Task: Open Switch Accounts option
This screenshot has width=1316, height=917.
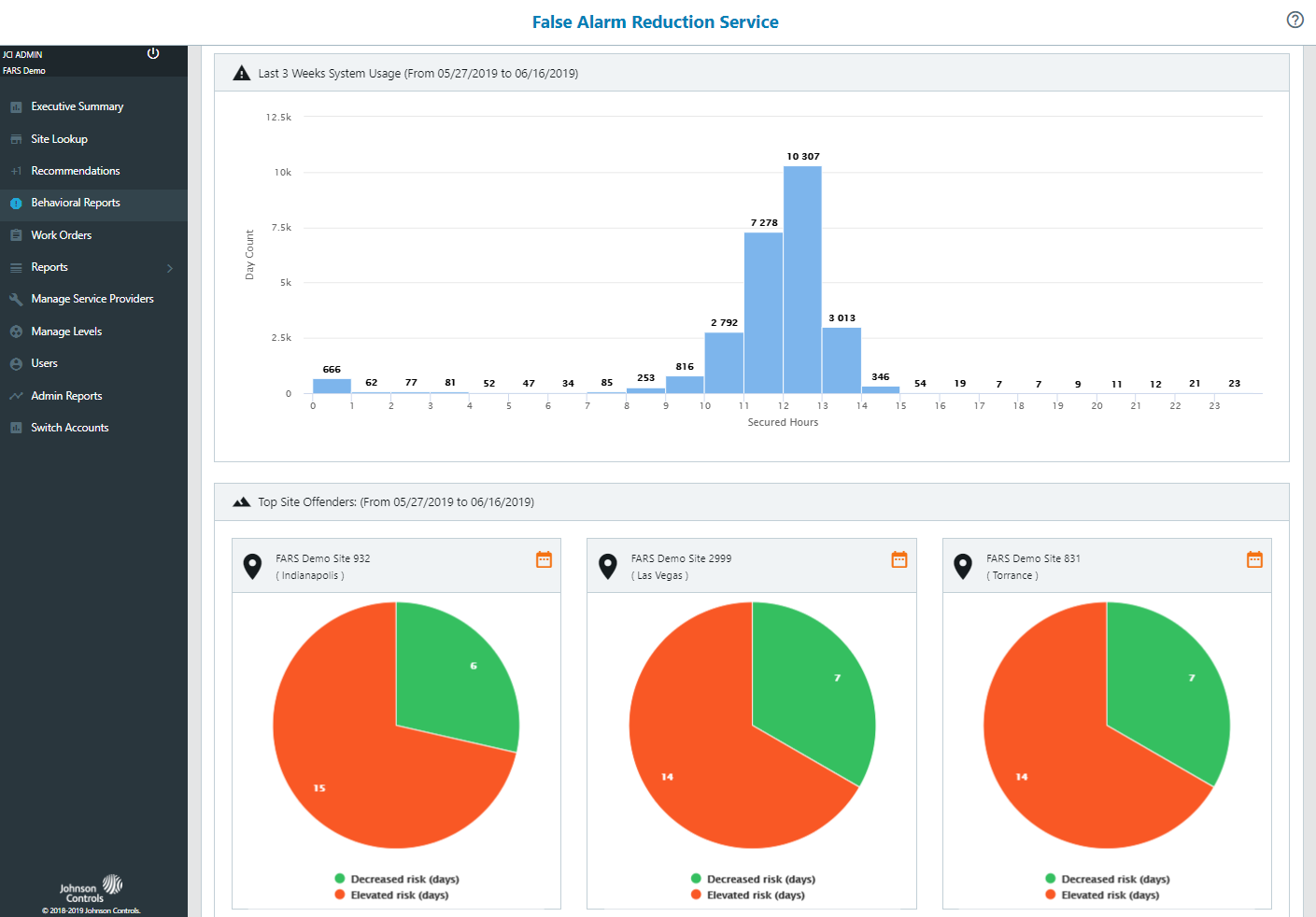Action: click(69, 428)
